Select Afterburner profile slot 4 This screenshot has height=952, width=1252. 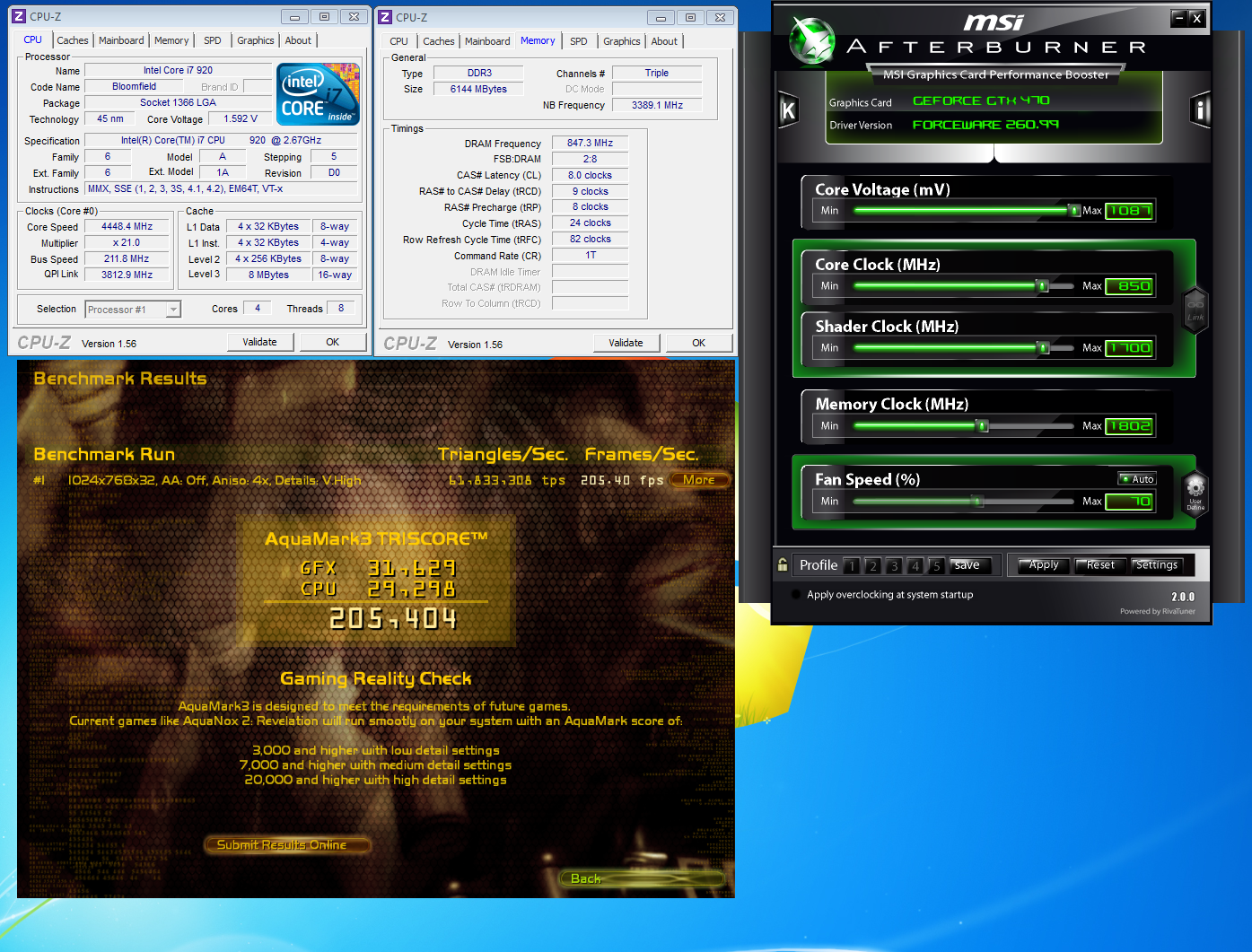click(915, 565)
